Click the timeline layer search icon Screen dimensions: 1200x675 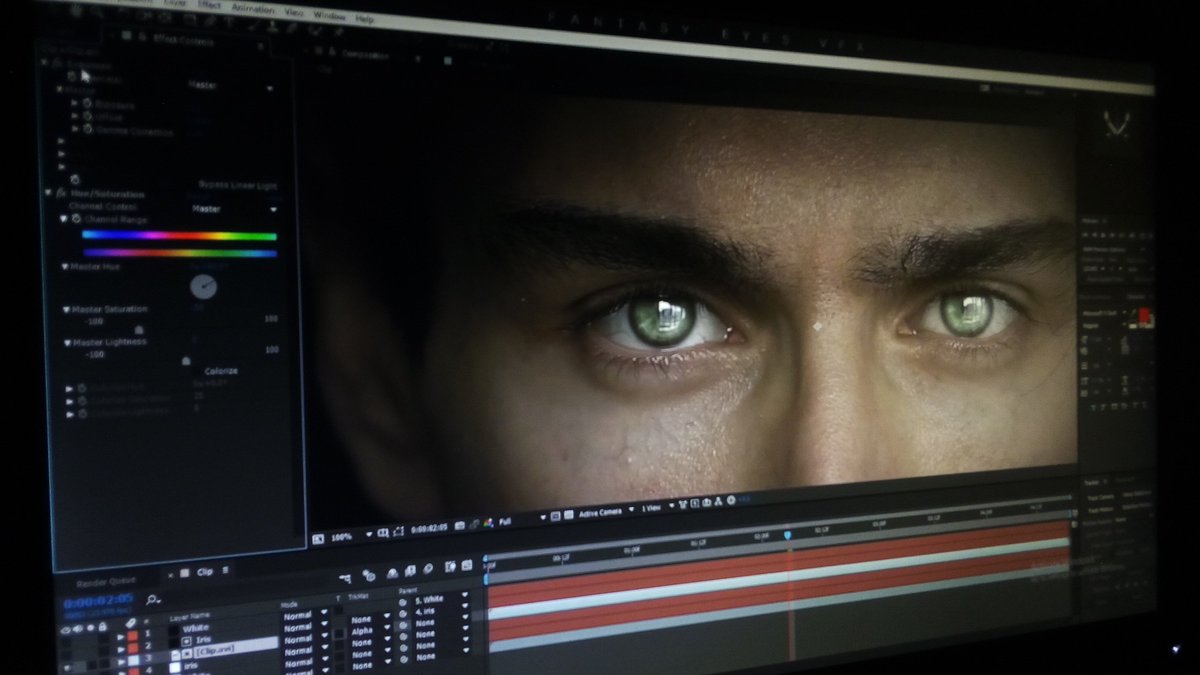152,599
